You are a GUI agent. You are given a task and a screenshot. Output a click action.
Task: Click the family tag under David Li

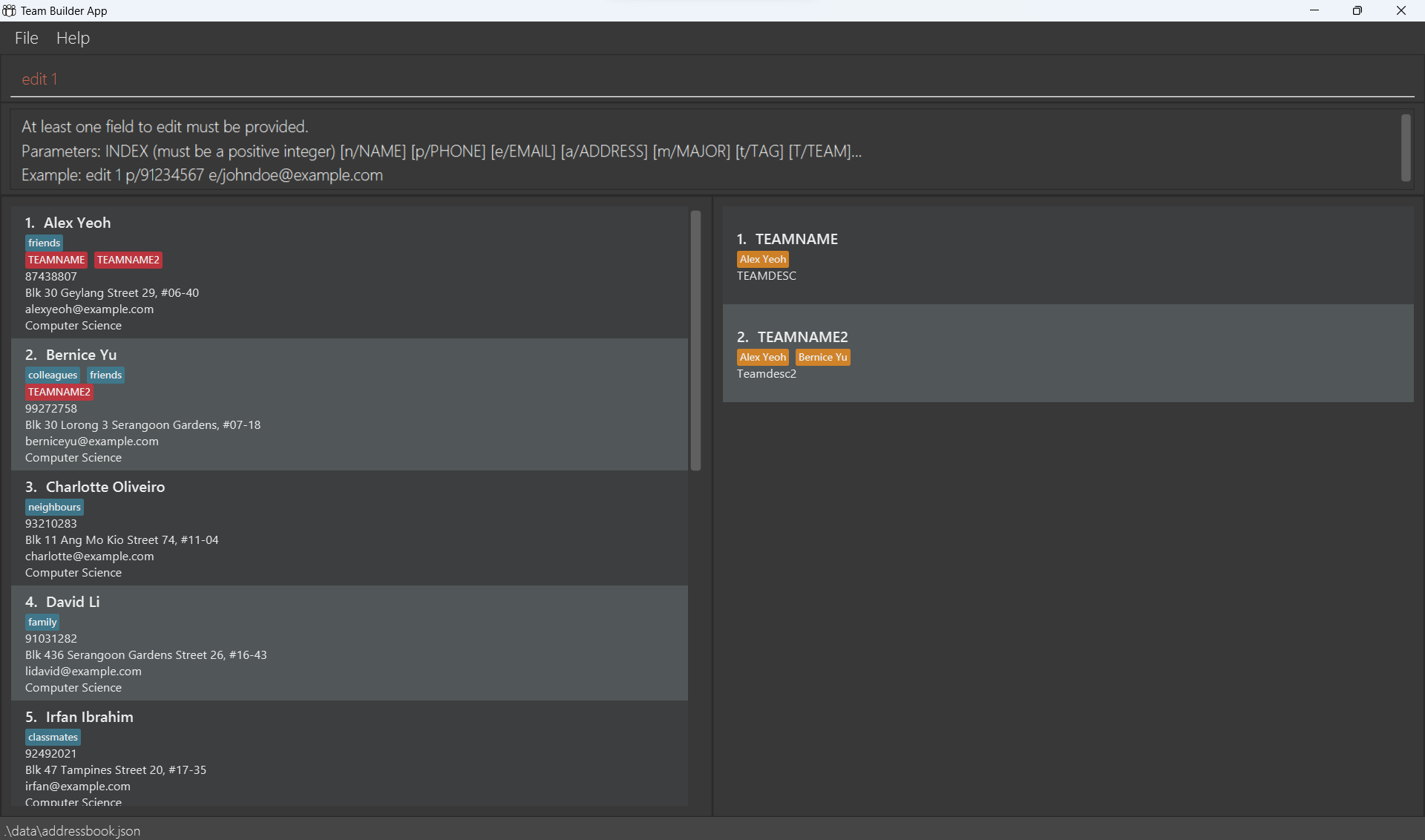click(x=42, y=622)
